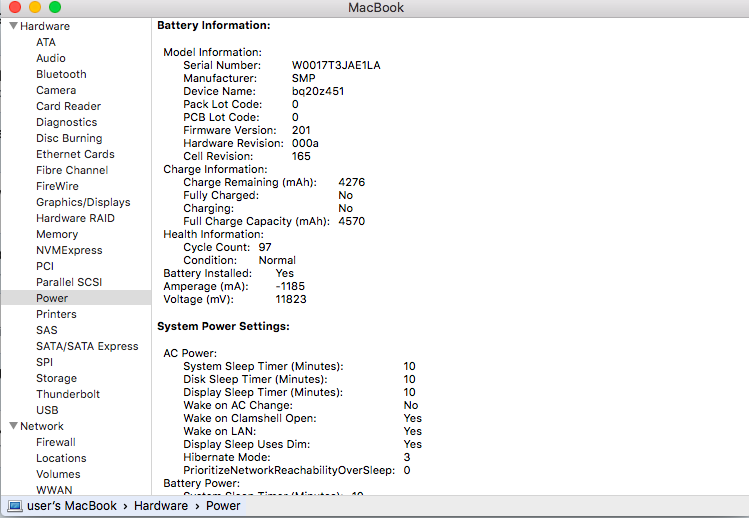
Task: Click Power in the path bar
Action: tap(223, 506)
